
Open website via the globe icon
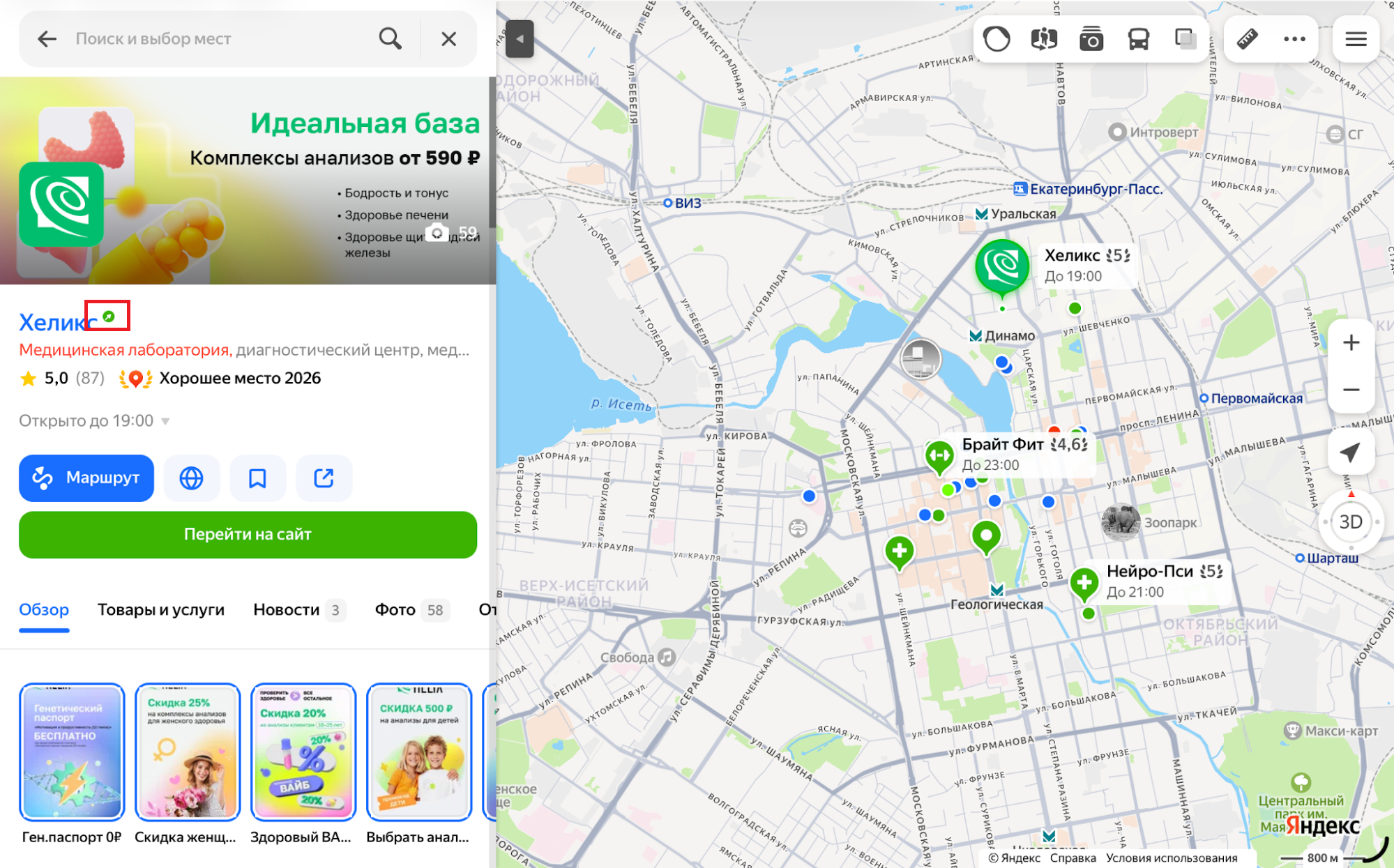[x=192, y=478]
